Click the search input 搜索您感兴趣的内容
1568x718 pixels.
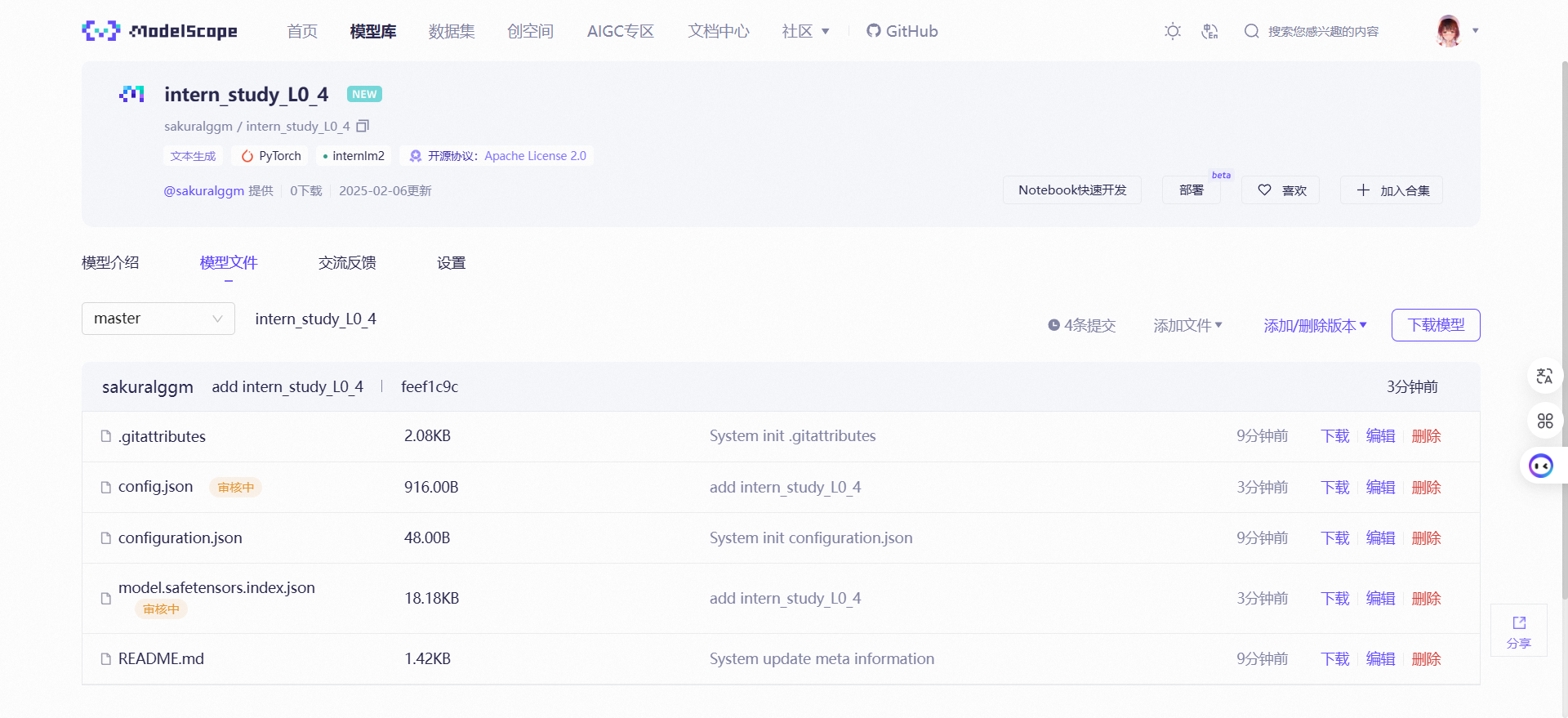(x=1323, y=31)
